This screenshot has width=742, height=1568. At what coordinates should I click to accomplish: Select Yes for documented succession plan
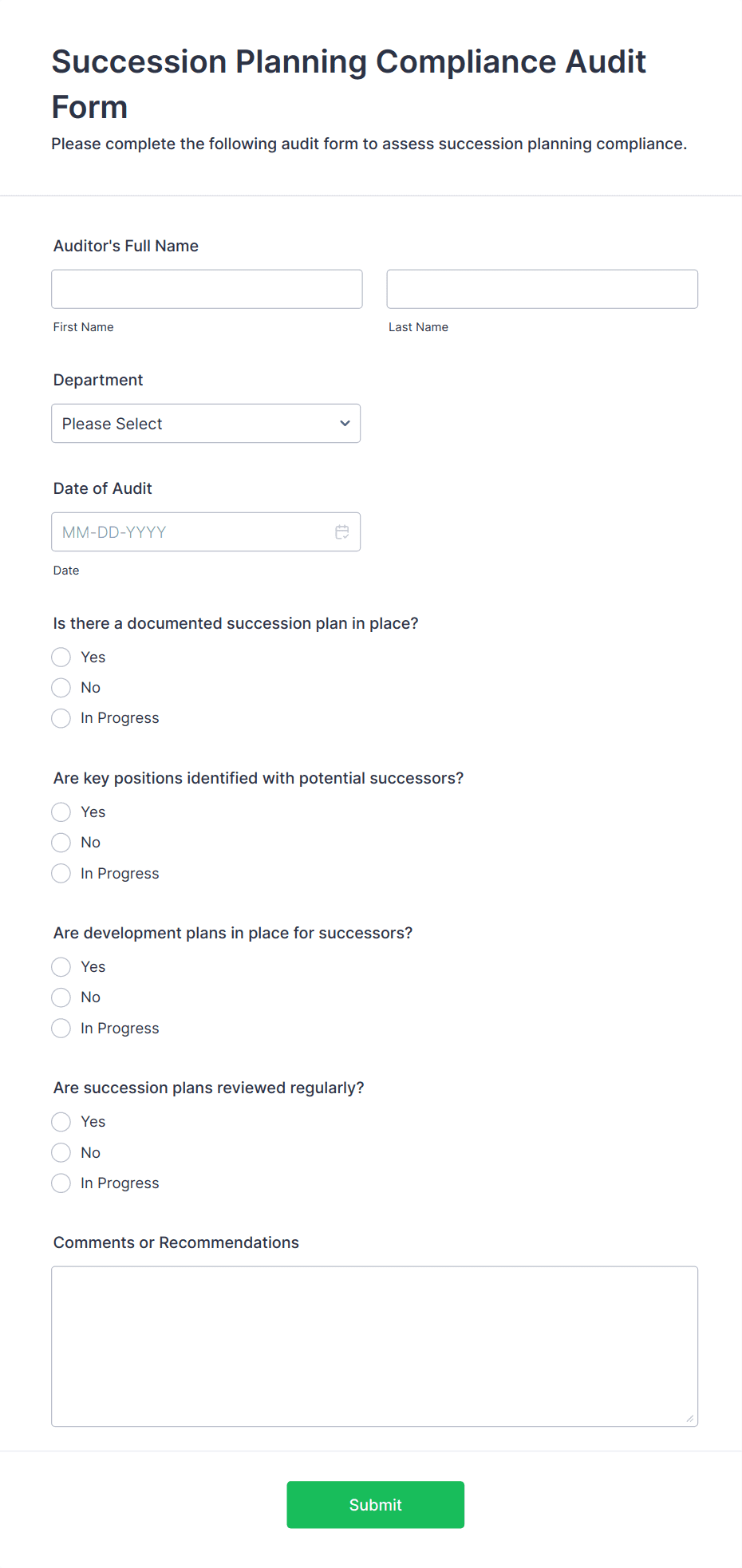(x=61, y=658)
